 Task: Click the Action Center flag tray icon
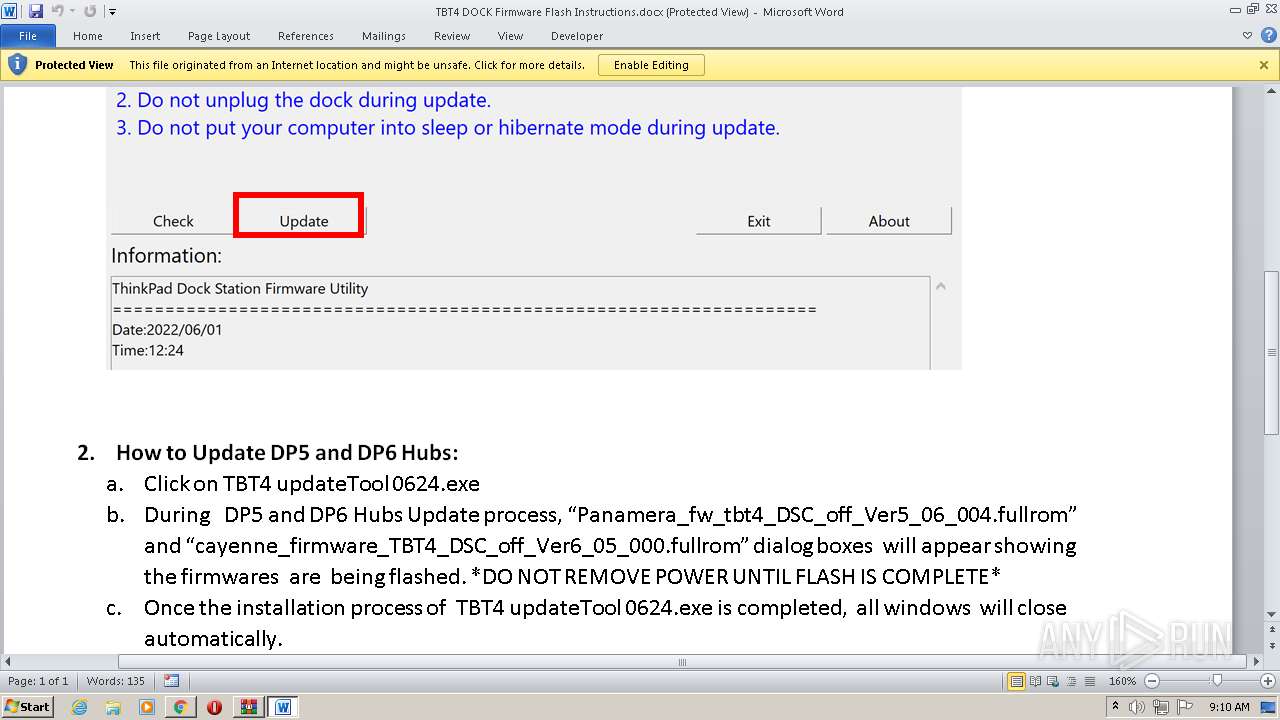(x=1184, y=707)
